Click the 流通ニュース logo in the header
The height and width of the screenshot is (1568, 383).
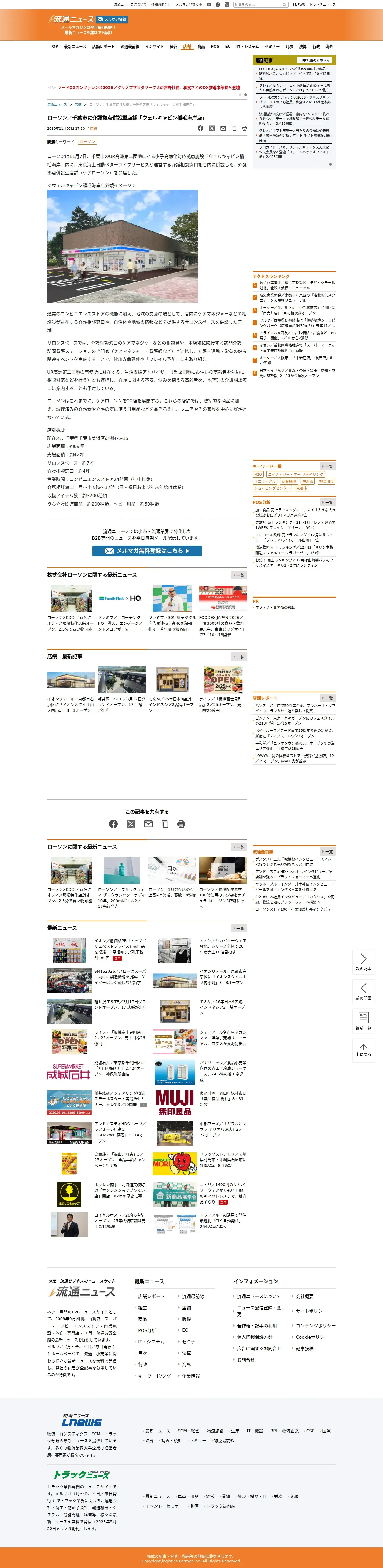tap(71, 19)
